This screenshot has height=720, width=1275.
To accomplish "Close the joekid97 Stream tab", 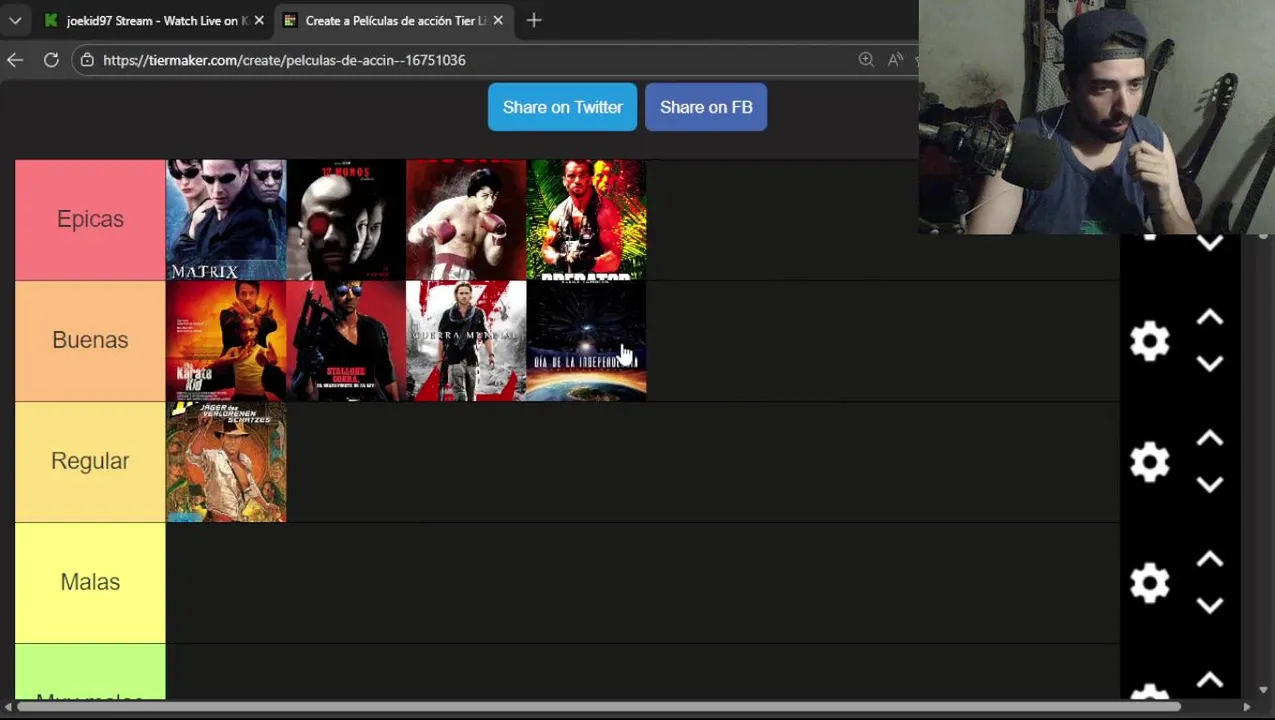I will (x=259, y=20).
